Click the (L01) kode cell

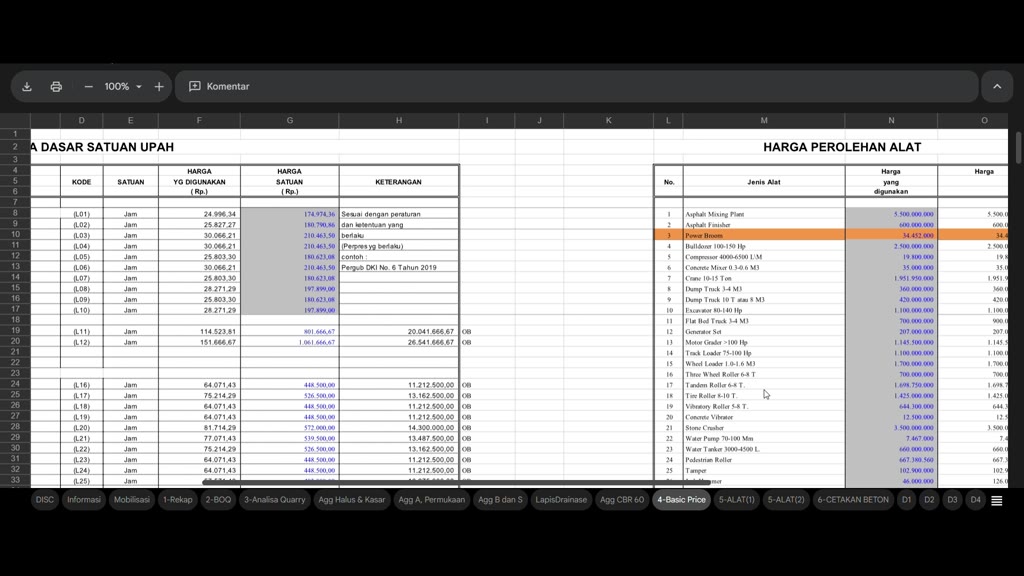tap(82, 214)
